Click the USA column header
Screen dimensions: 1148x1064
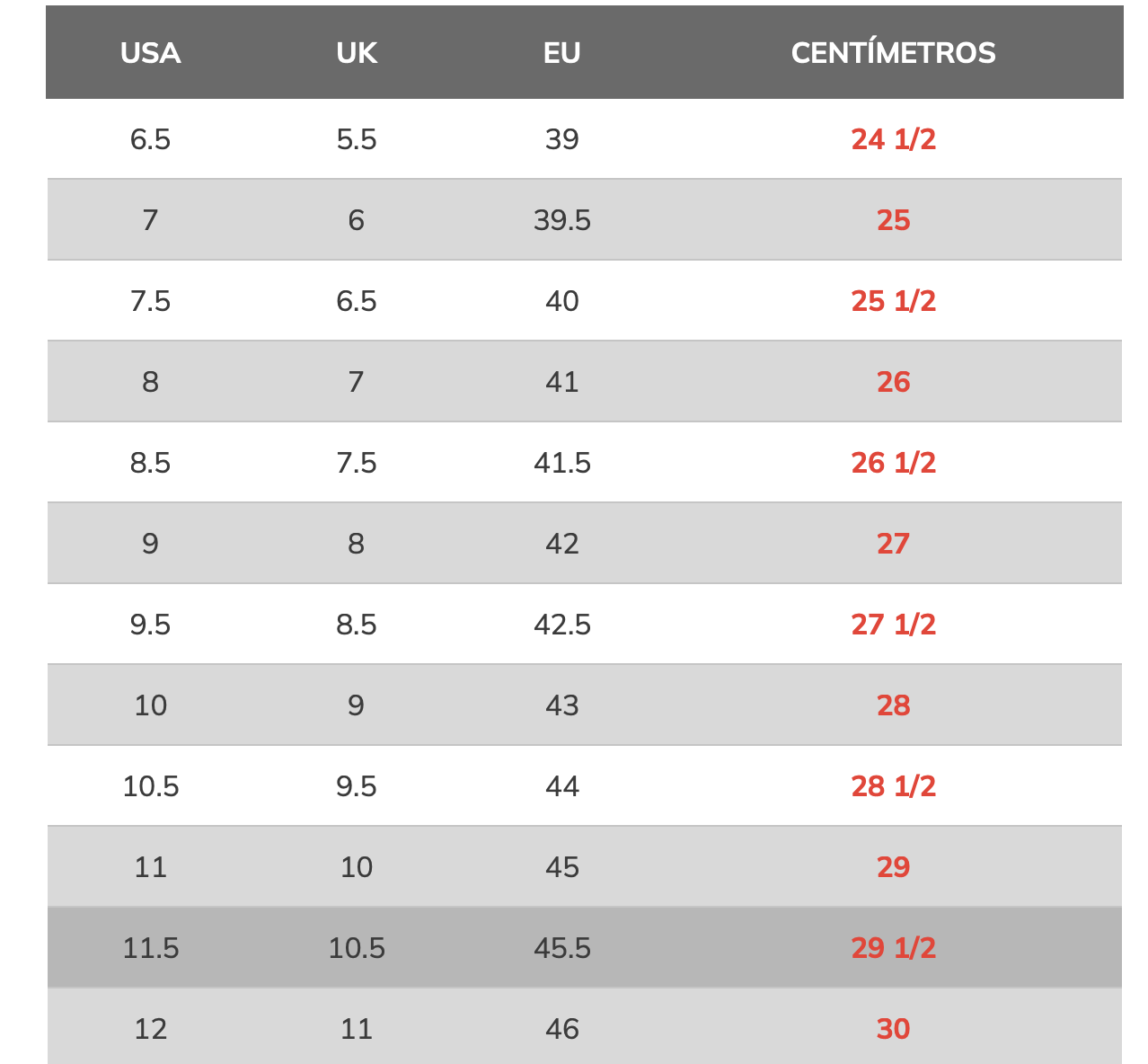pos(151,53)
